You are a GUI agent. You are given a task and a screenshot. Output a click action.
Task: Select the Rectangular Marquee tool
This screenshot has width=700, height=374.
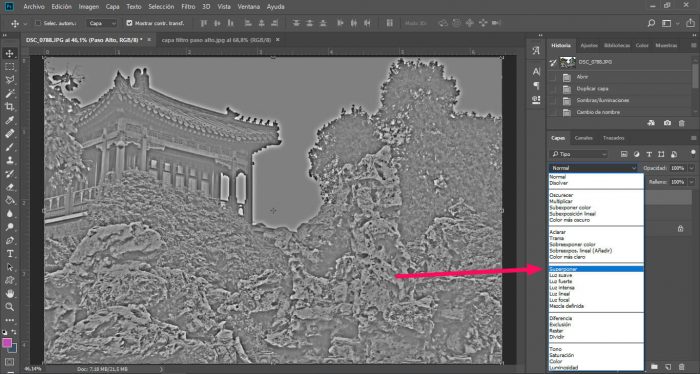[9, 67]
